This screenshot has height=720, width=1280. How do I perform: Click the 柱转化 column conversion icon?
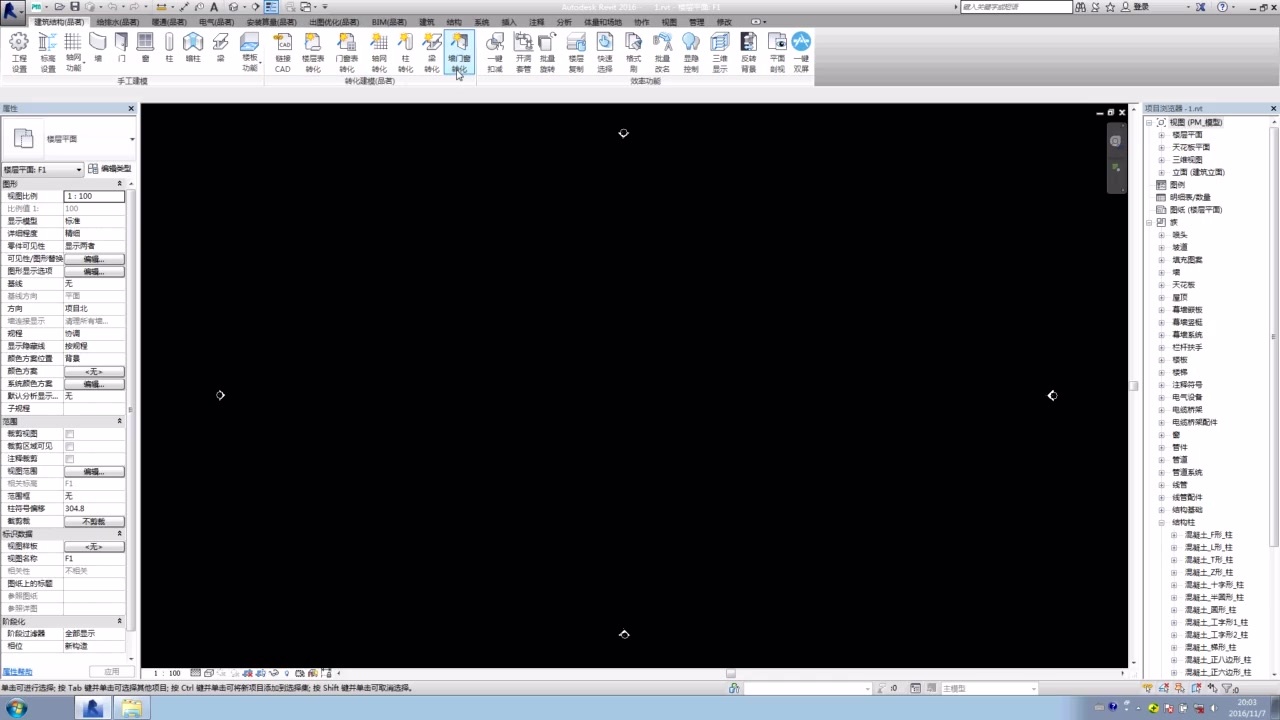point(405,52)
